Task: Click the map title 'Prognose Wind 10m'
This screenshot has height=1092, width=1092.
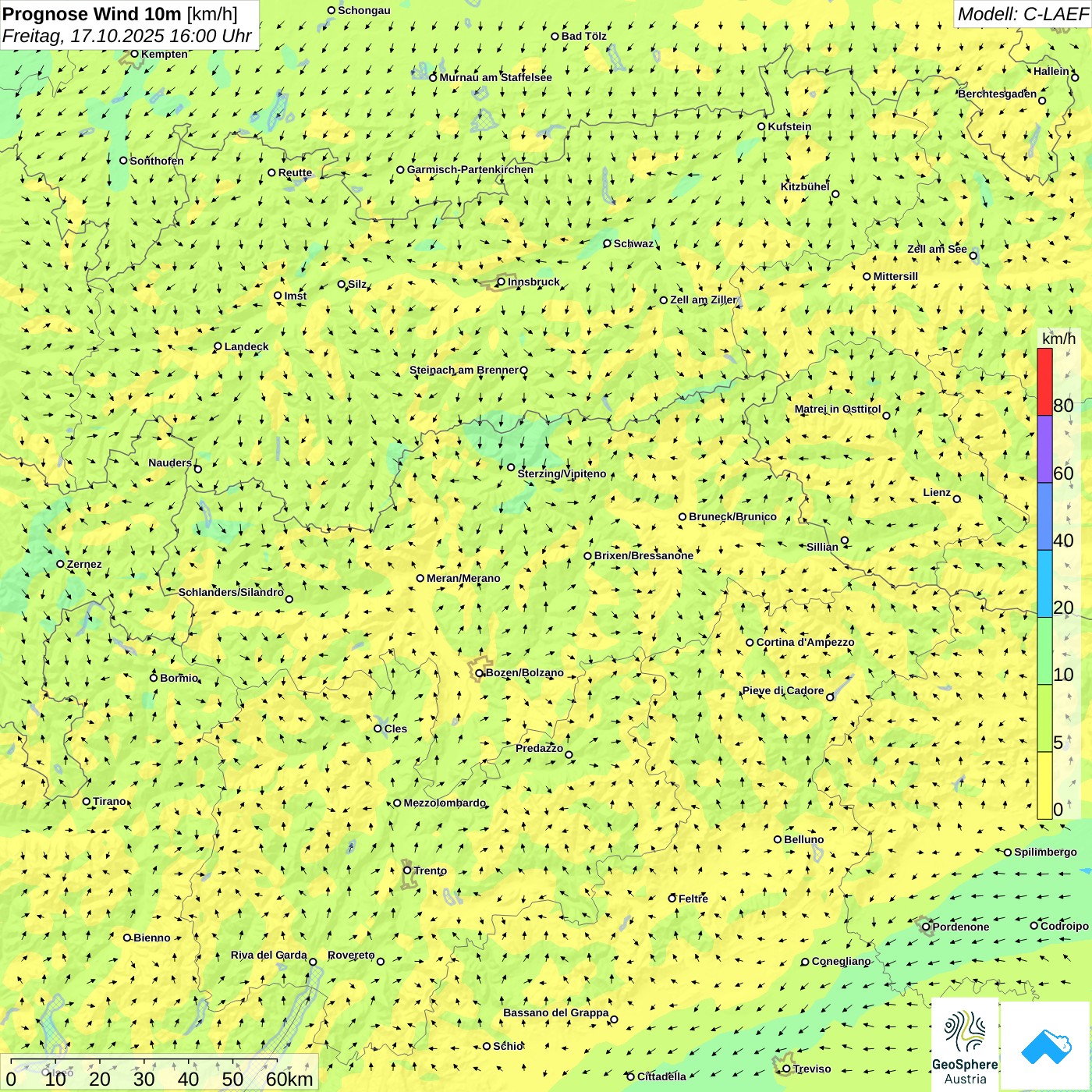Action: click(x=92, y=13)
